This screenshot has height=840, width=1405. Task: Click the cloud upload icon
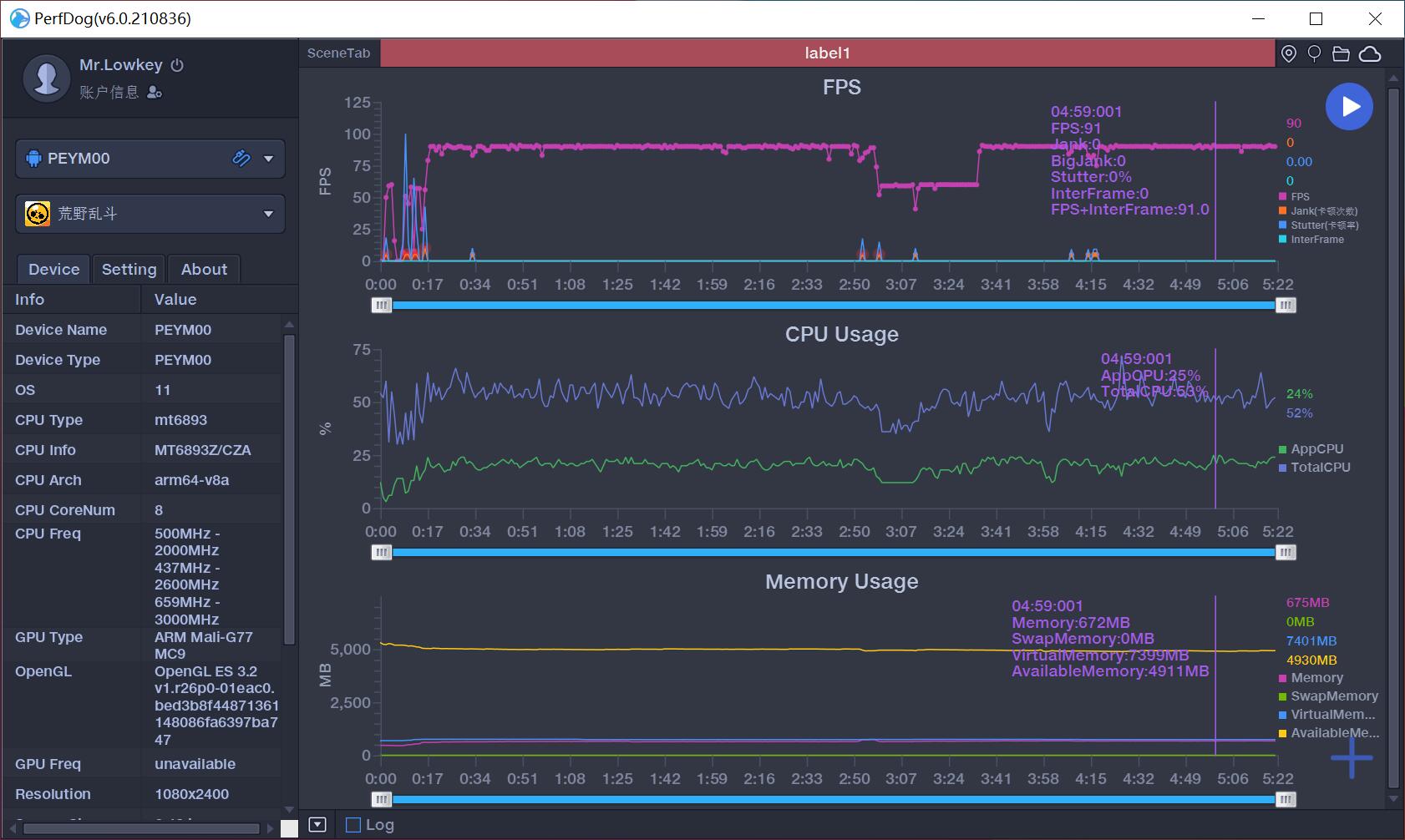click(x=1370, y=54)
